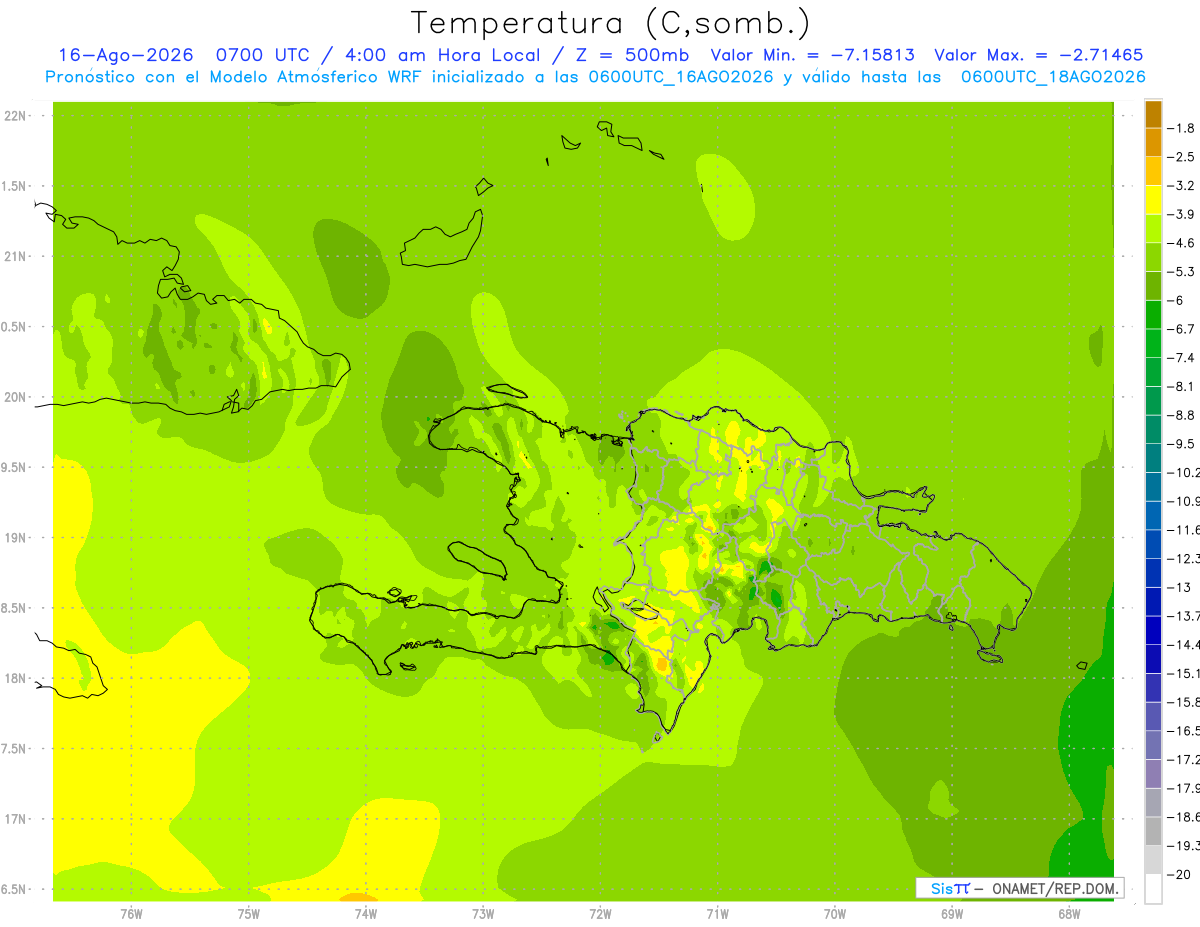Image resolution: width=1200 pixels, height=927 pixels.
Task: Pick the dark orange swatch above -1.8
Action: tap(1153, 114)
